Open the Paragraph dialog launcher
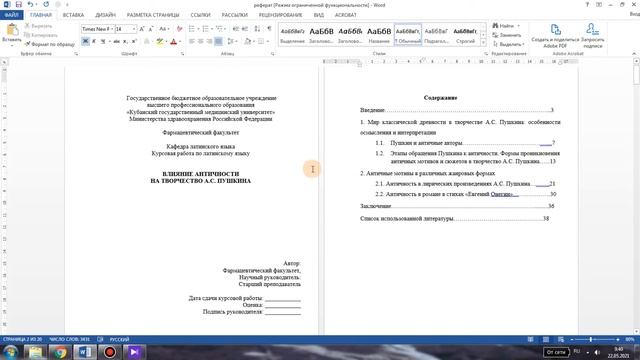640x360 pixels. (x=273, y=54)
